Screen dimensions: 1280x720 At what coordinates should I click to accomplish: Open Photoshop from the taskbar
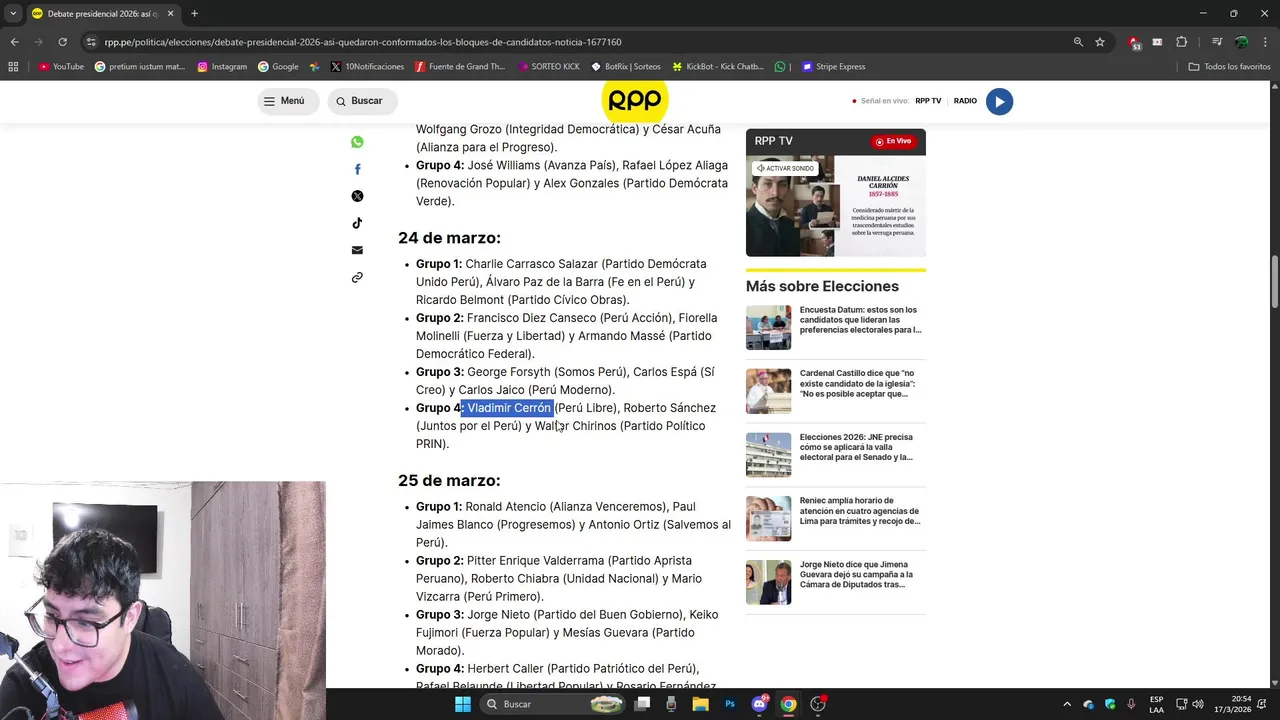pyautogui.click(x=730, y=704)
